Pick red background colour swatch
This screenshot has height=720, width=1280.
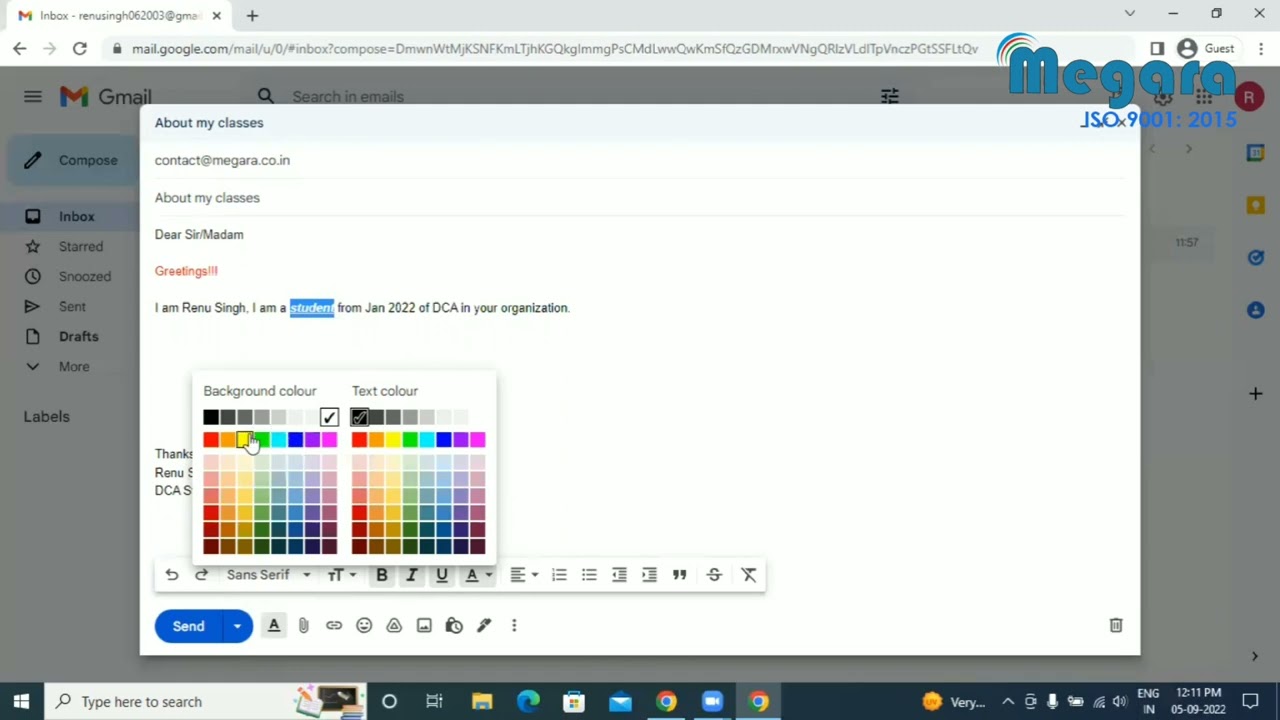point(211,440)
